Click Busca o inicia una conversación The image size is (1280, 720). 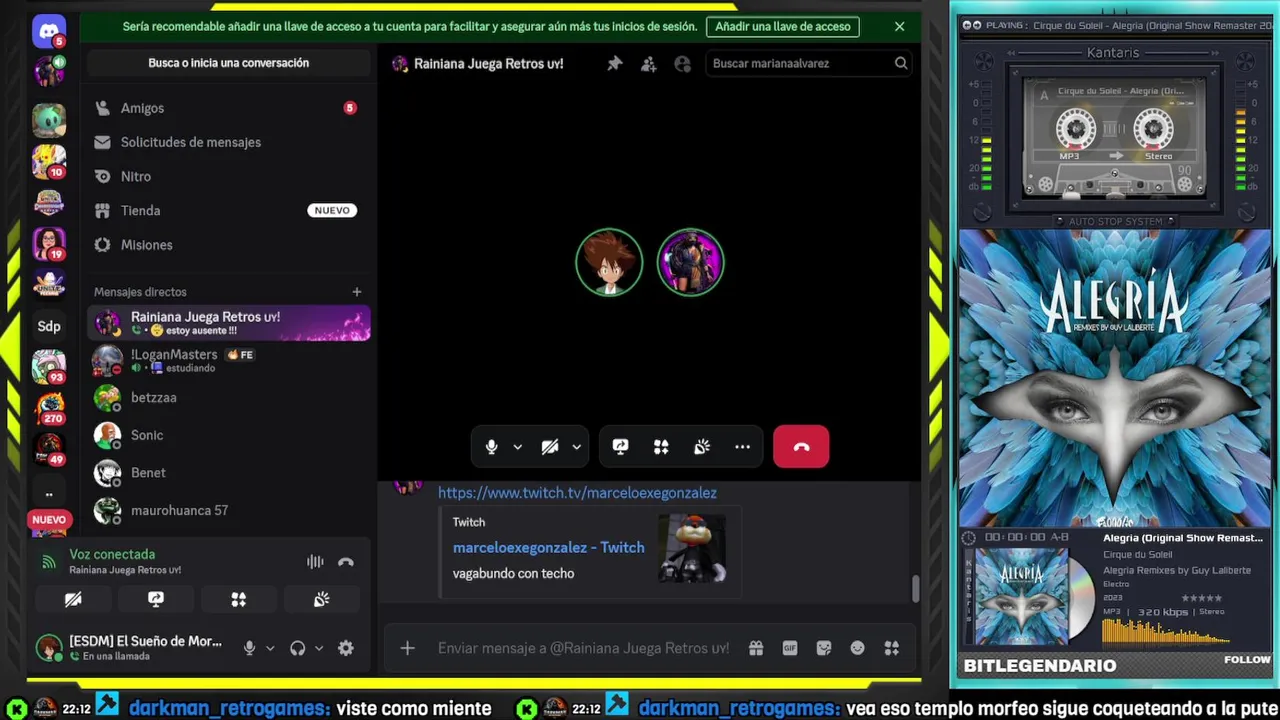pyautogui.click(x=228, y=63)
